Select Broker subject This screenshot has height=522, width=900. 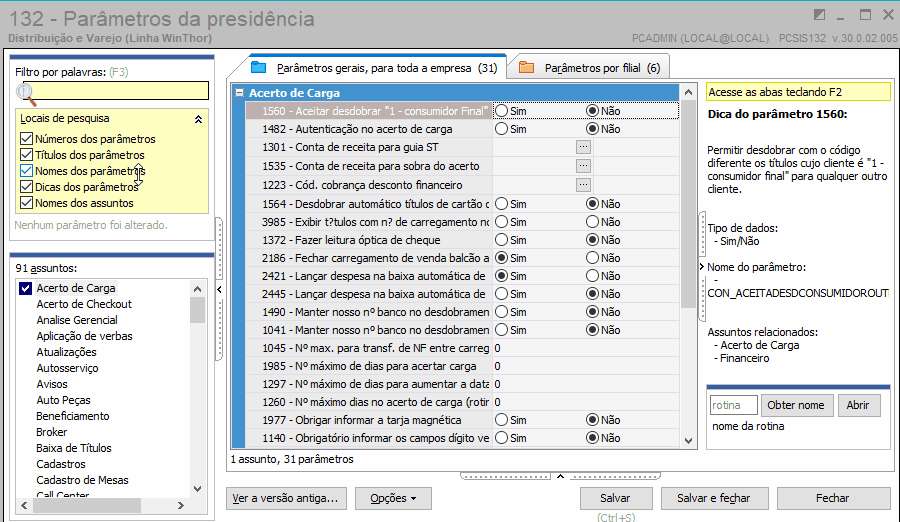(52, 432)
